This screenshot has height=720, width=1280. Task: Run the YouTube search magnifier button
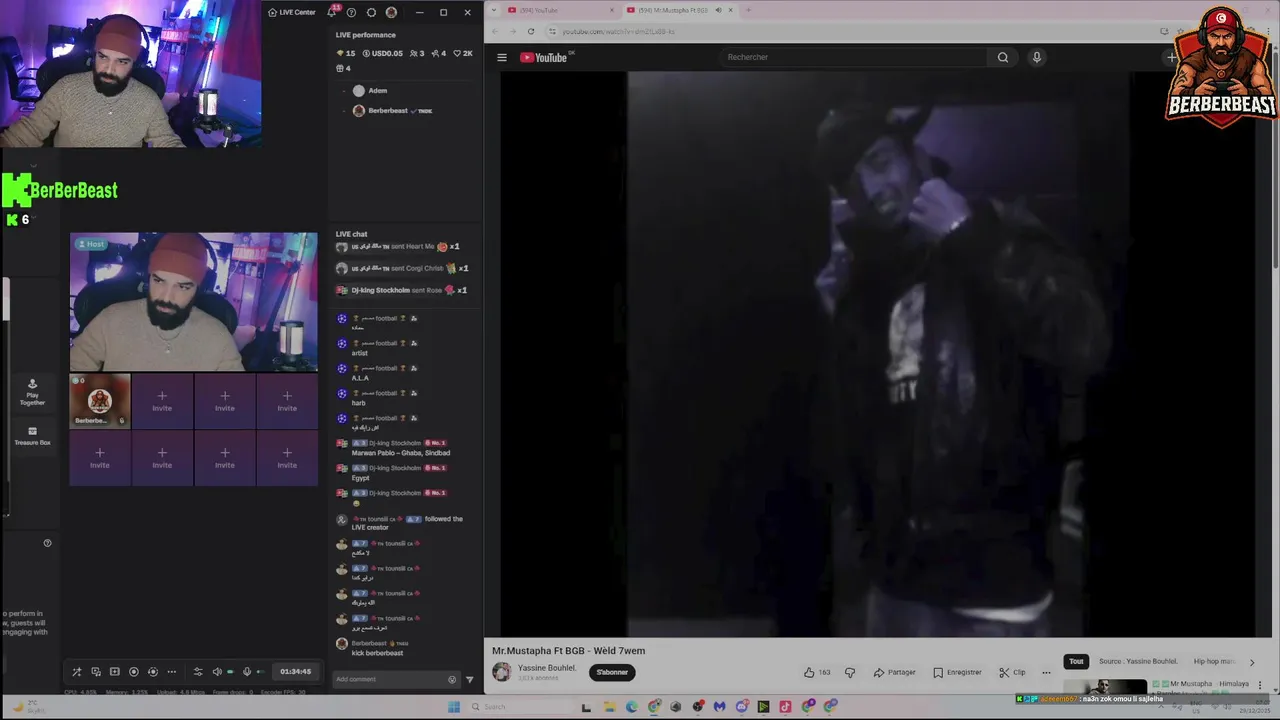(1003, 57)
